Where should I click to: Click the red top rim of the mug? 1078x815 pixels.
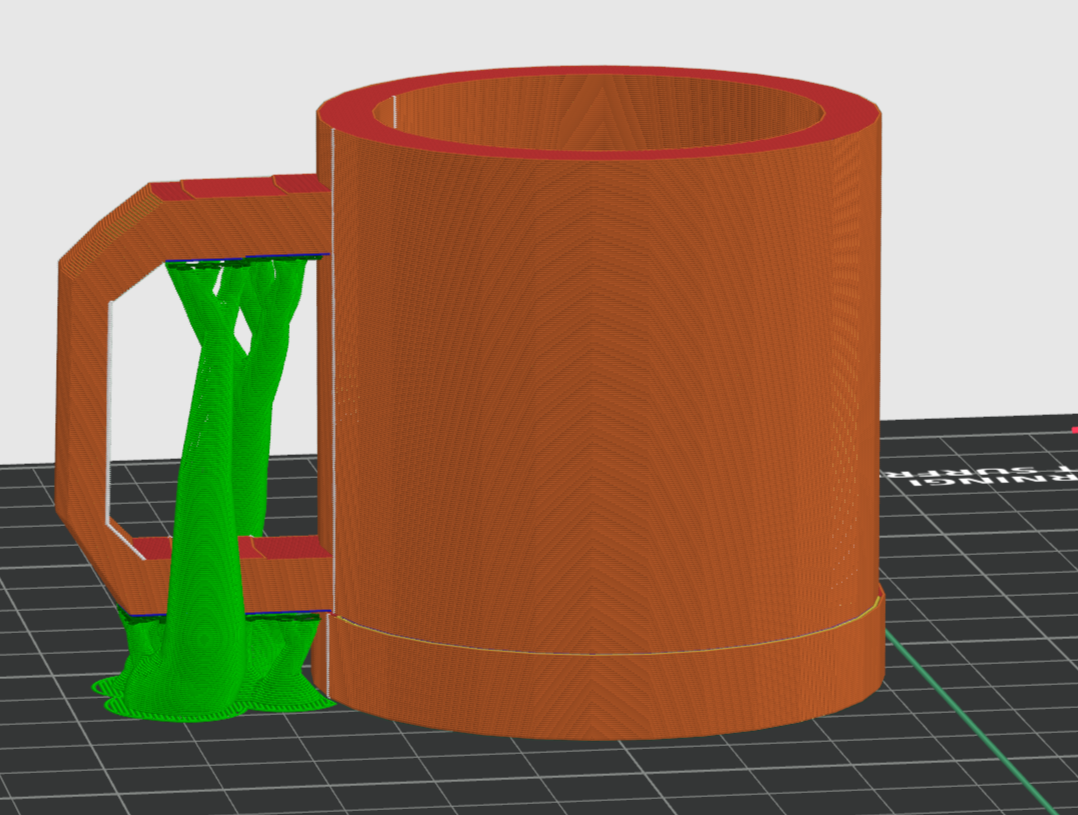[599, 113]
